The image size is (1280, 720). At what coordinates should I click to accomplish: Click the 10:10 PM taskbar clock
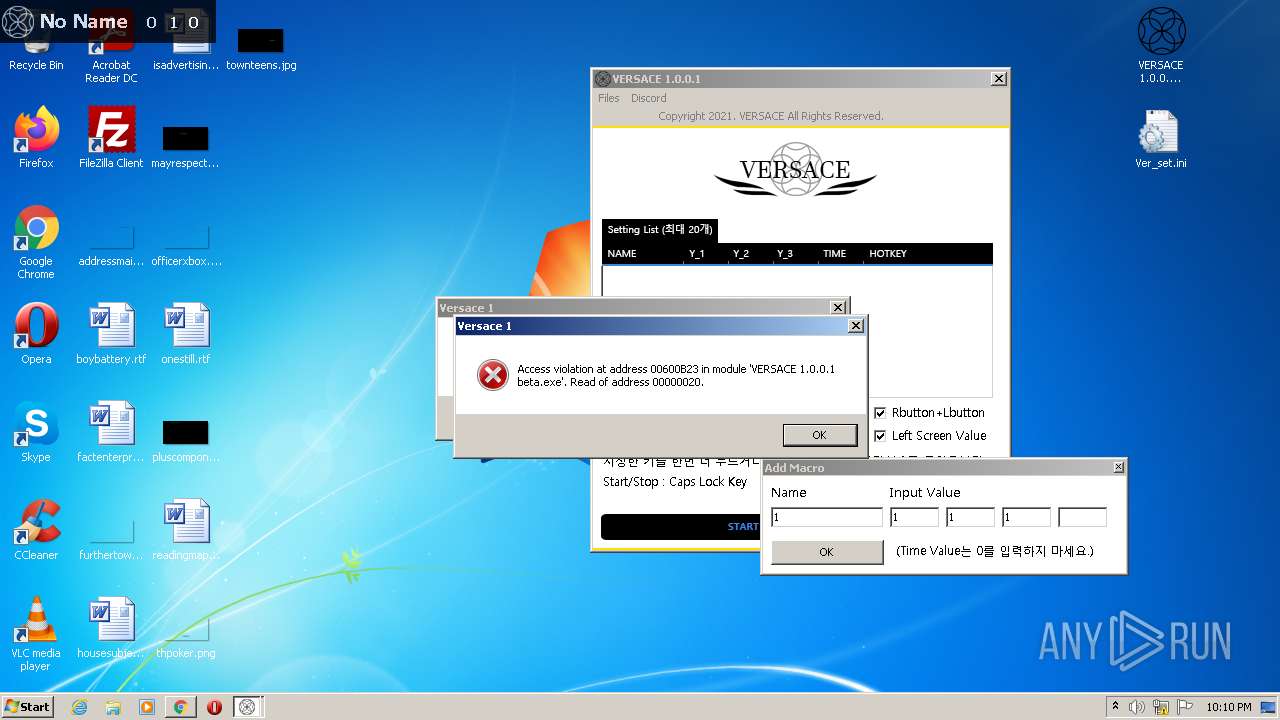1229,707
